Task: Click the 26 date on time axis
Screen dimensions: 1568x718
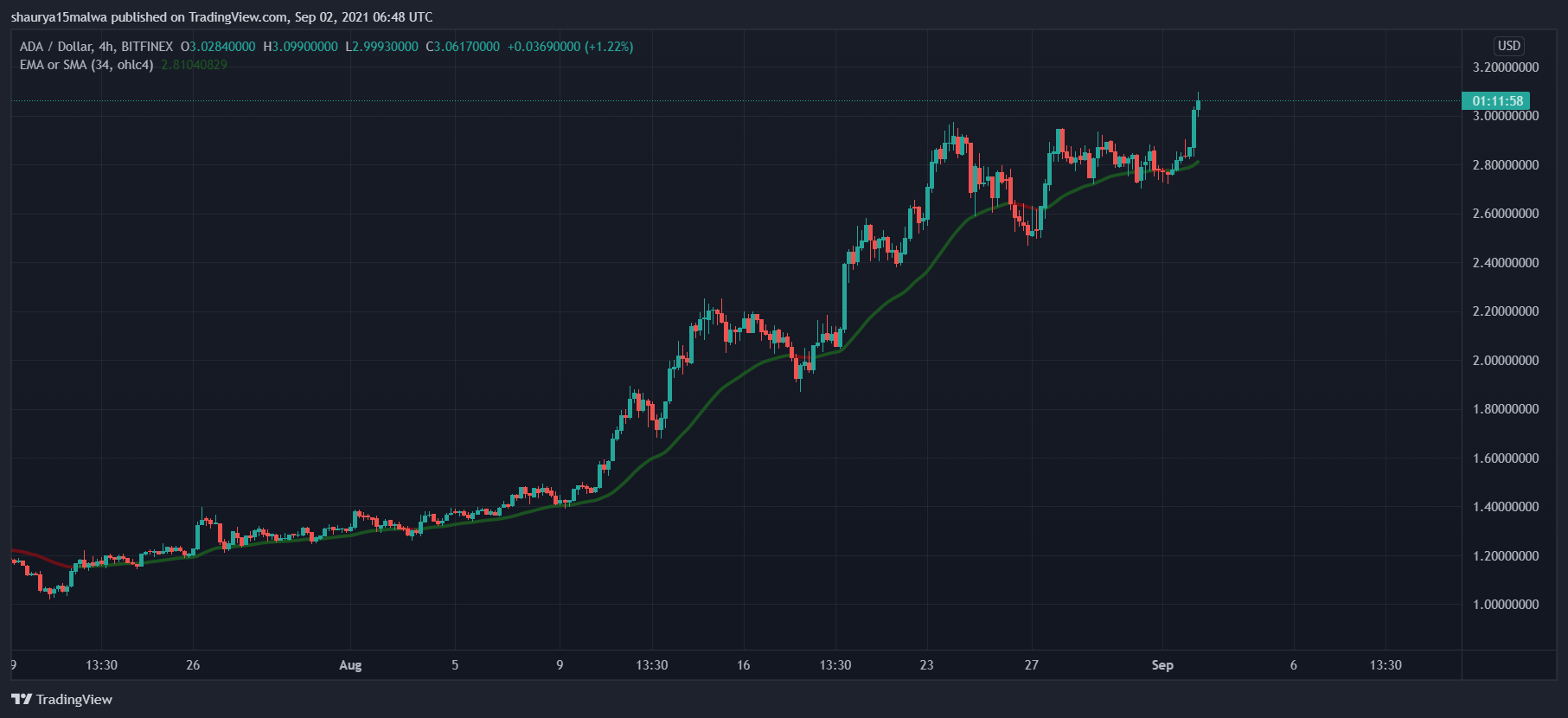Action: point(193,665)
